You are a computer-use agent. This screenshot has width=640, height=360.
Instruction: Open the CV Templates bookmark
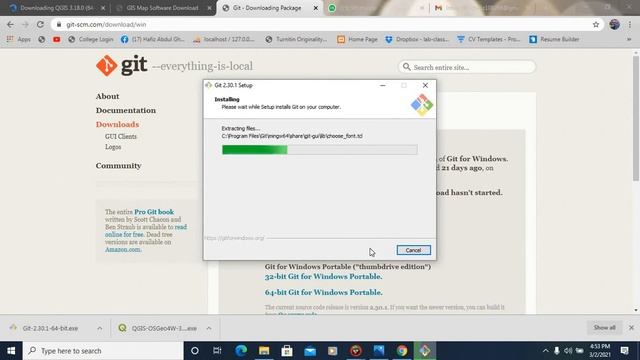tap(489, 40)
